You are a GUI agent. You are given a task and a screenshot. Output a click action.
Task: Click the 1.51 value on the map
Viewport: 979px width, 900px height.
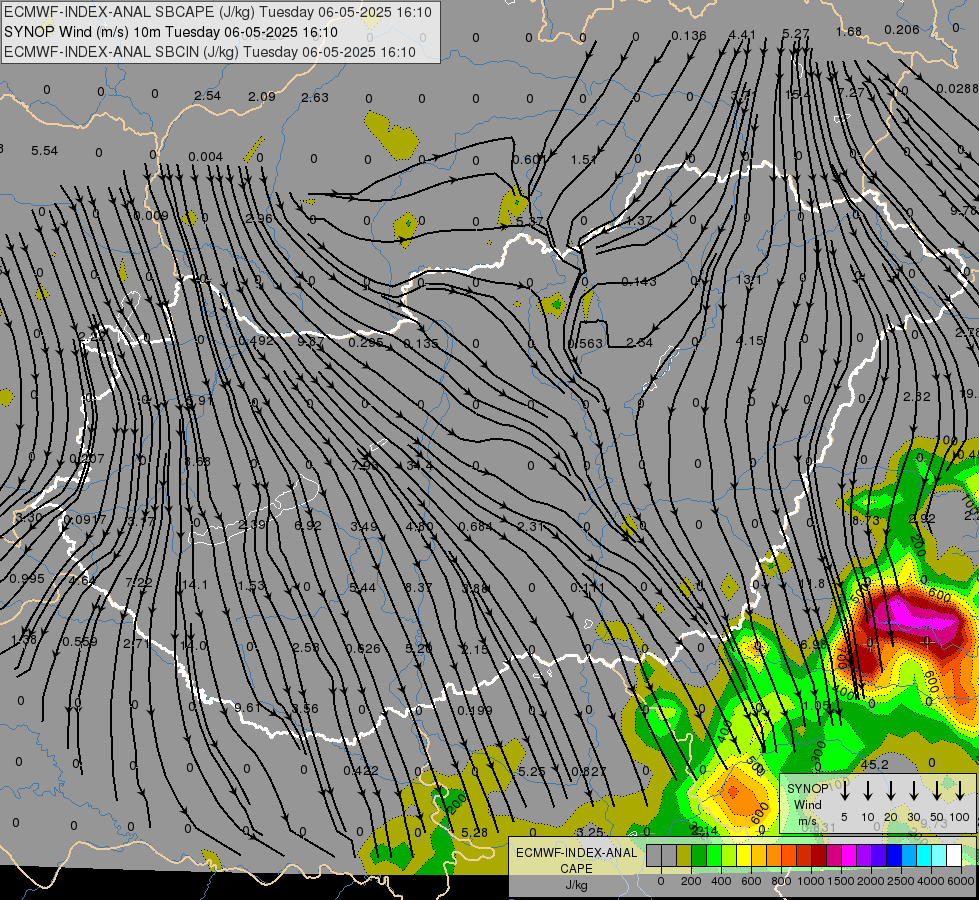pos(584,159)
